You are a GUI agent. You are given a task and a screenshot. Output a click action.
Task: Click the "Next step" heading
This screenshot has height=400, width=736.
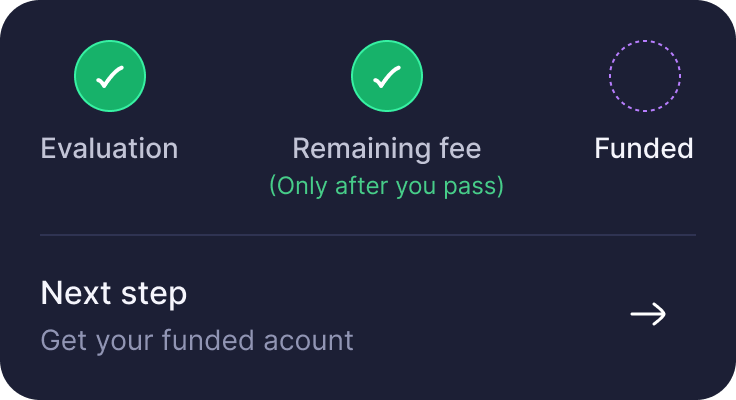pyautogui.click(x=114, y=294)
